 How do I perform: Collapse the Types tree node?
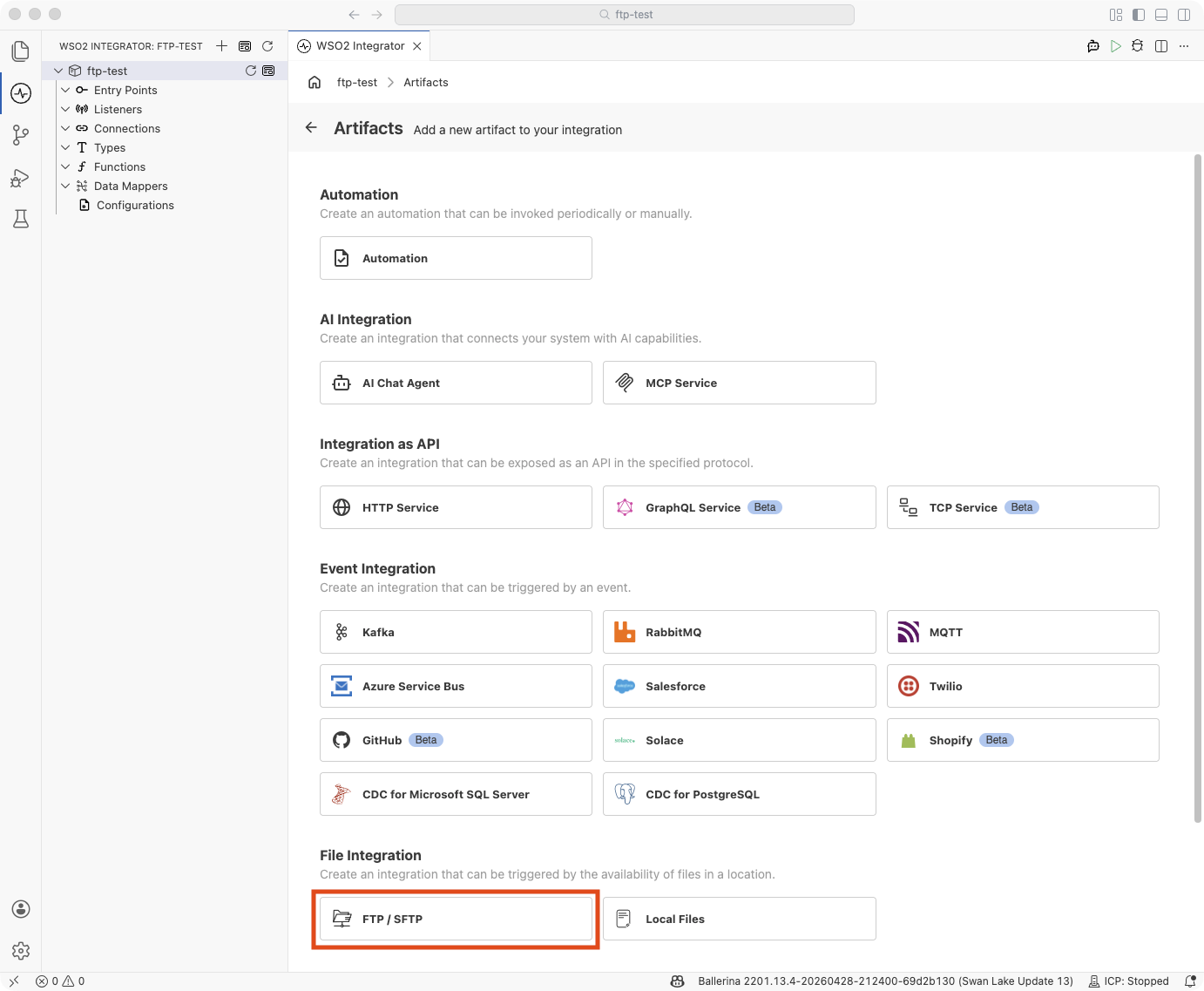(65, 147)
